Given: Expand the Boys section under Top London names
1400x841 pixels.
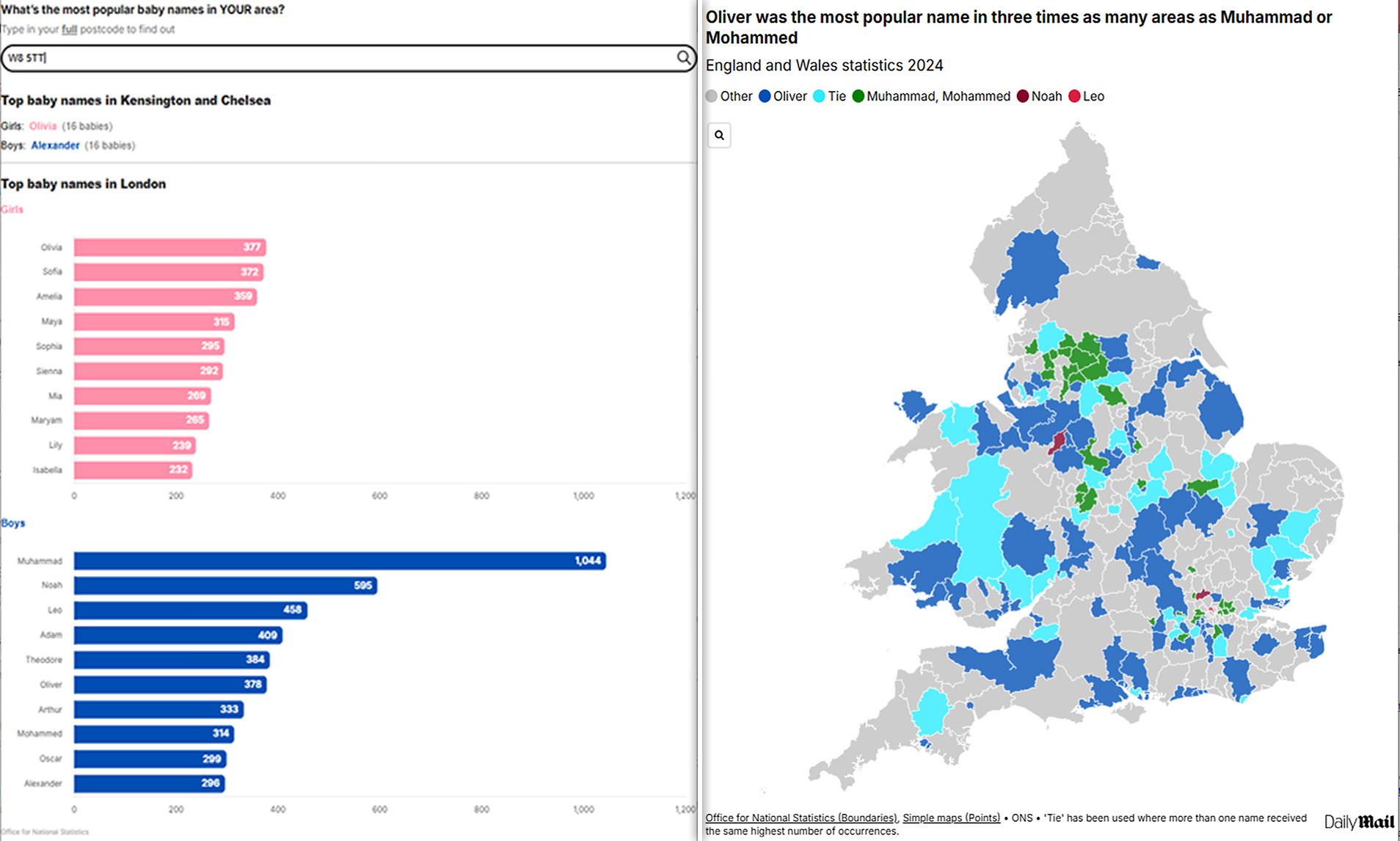Looking at the screenshot, I should [x=13, y=523].
